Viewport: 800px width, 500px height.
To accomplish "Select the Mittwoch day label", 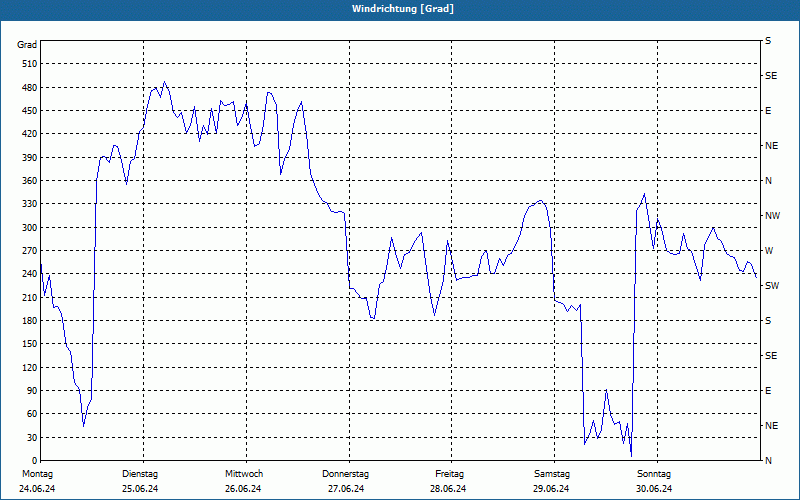I will [244, 474].
